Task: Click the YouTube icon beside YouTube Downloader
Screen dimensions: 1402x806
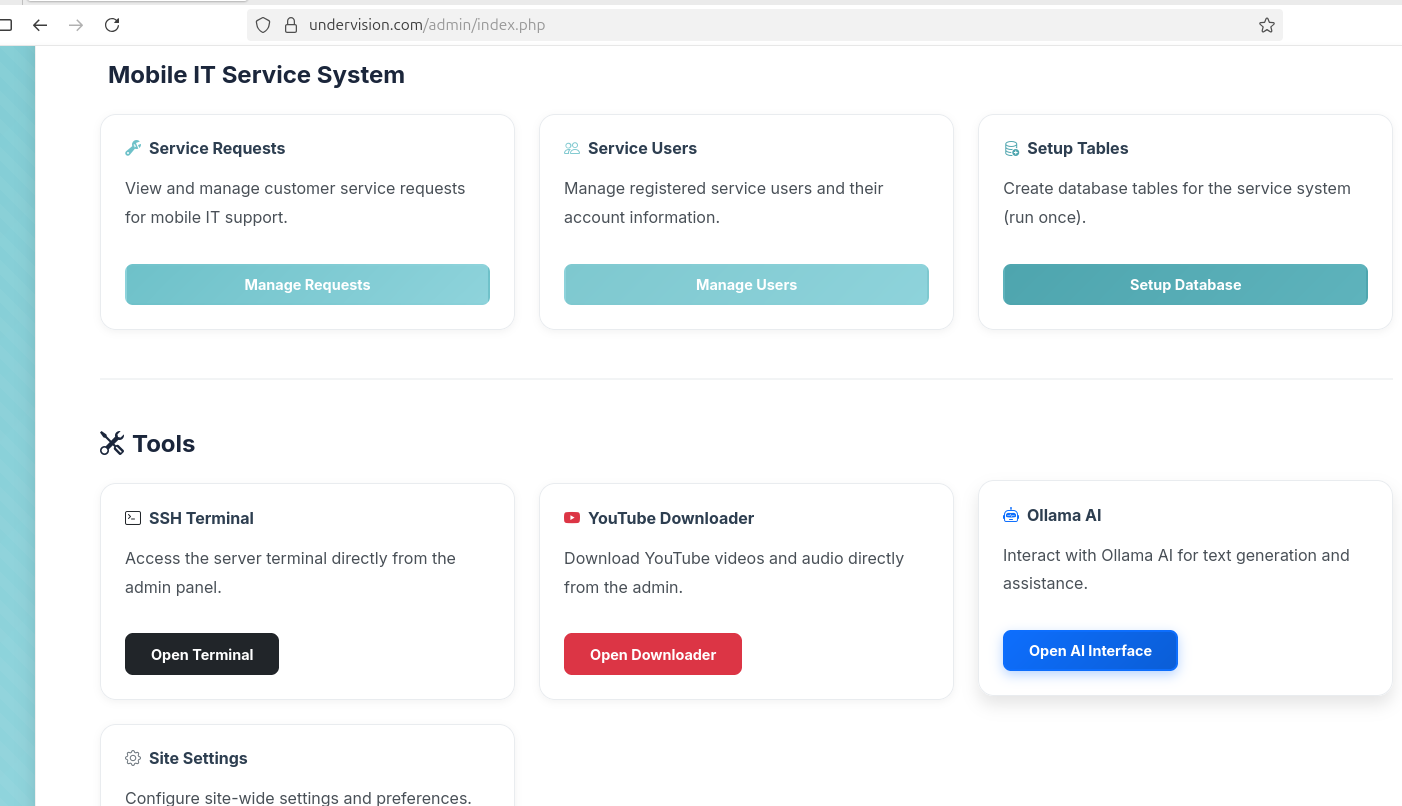Action: pos(572,518)
